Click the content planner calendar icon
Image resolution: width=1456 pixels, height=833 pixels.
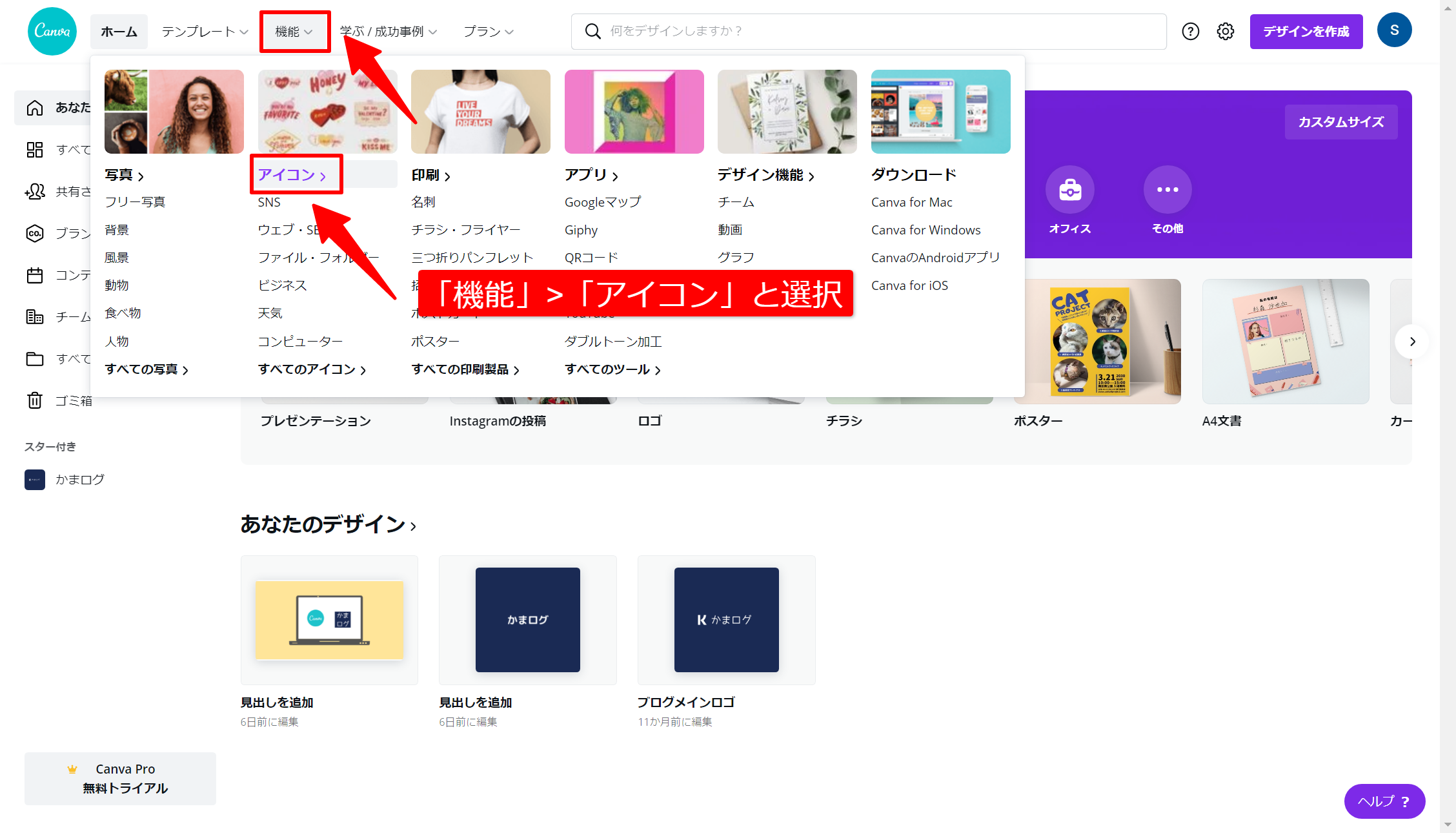pos(35,275)
